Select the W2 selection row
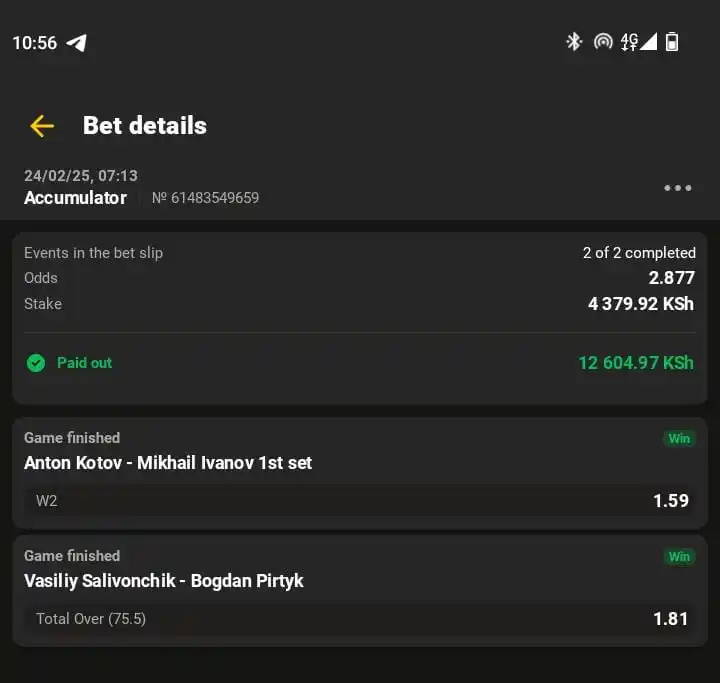Screen dimensions: 720x683 tap(360, 501)
